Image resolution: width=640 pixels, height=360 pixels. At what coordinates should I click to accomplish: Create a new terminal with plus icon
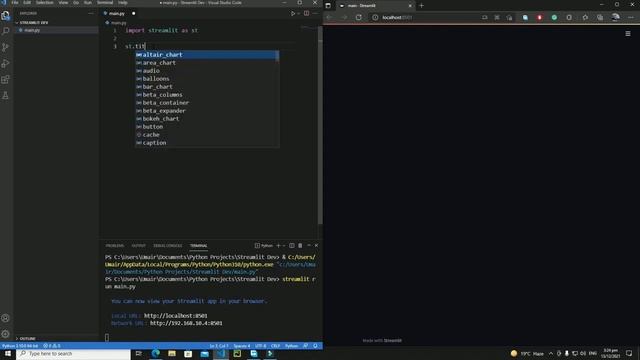[x=278, y=246]
